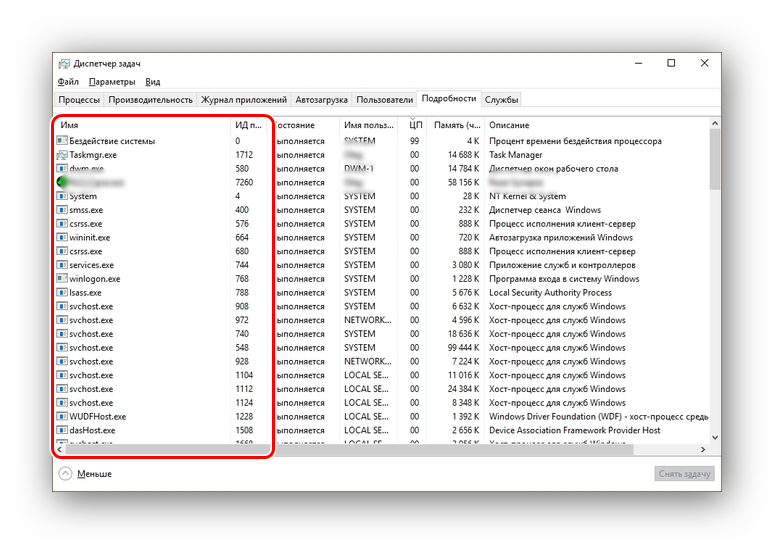Screen dimensions: 774x544
Task: Sort by the Память column header
Action: (457, 125)
